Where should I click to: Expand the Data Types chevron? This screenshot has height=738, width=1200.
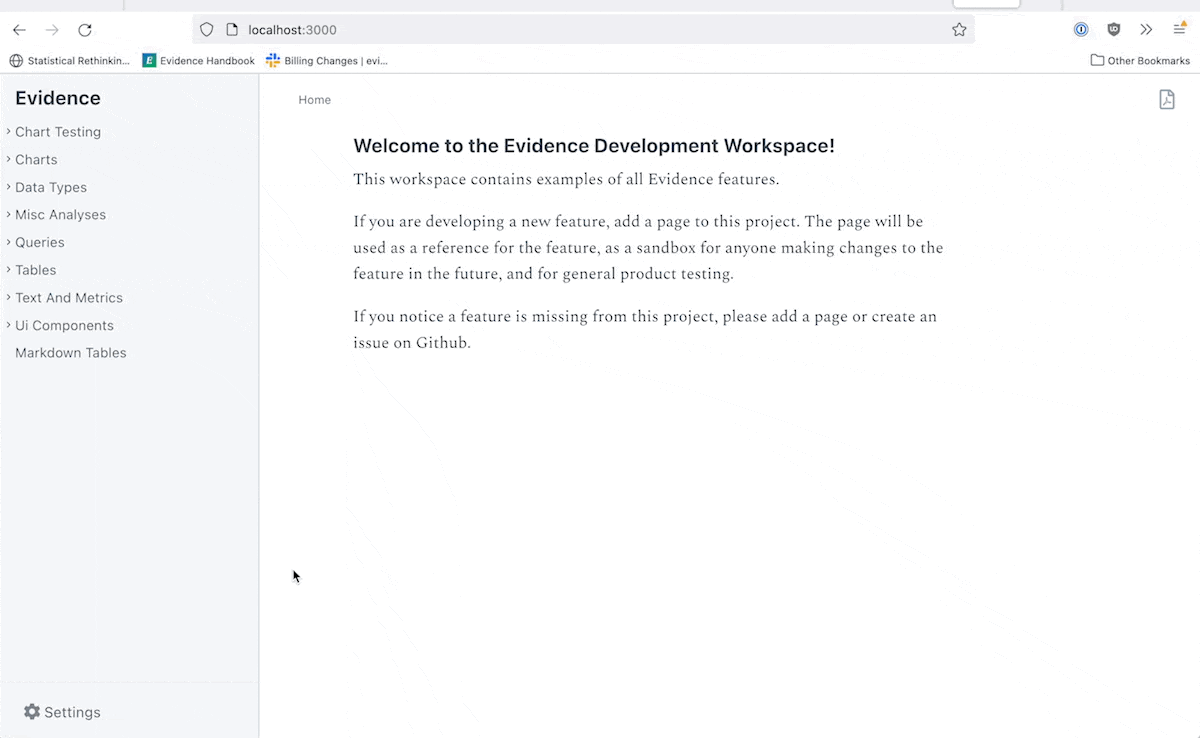(8, 187)
